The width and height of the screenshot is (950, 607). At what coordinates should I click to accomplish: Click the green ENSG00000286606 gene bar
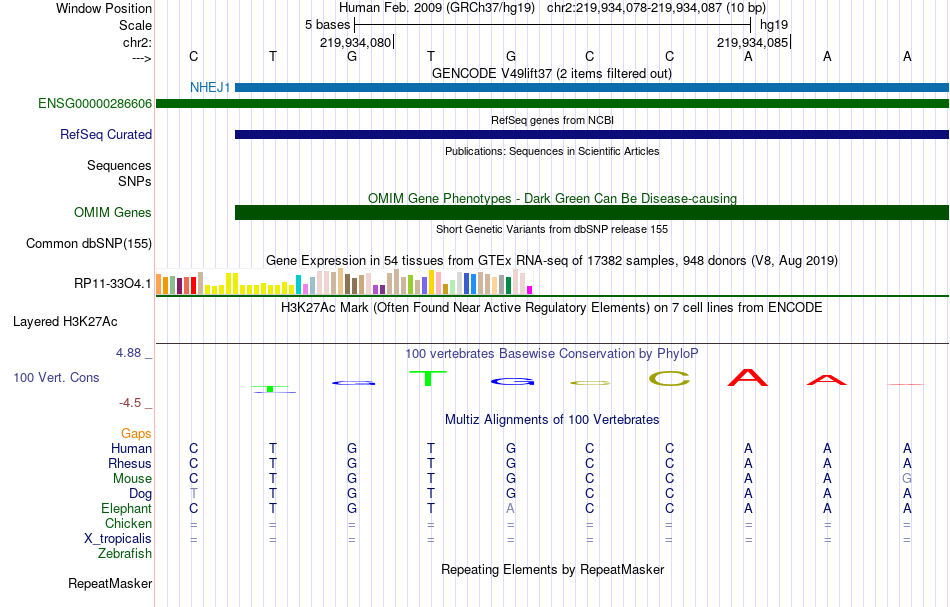click(553, 104)
